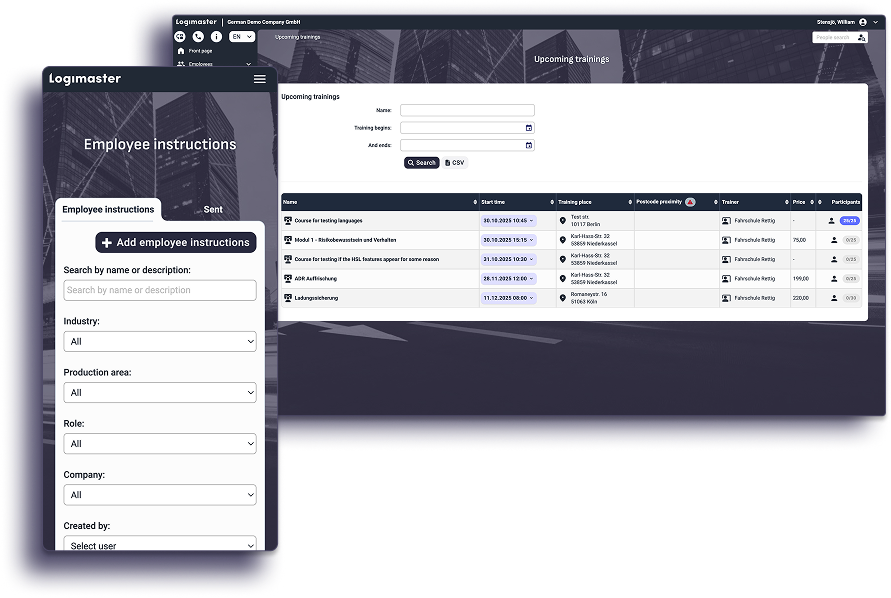Click the Search button
The width and height of the screenshot is (891, 598).
[421, 163]
